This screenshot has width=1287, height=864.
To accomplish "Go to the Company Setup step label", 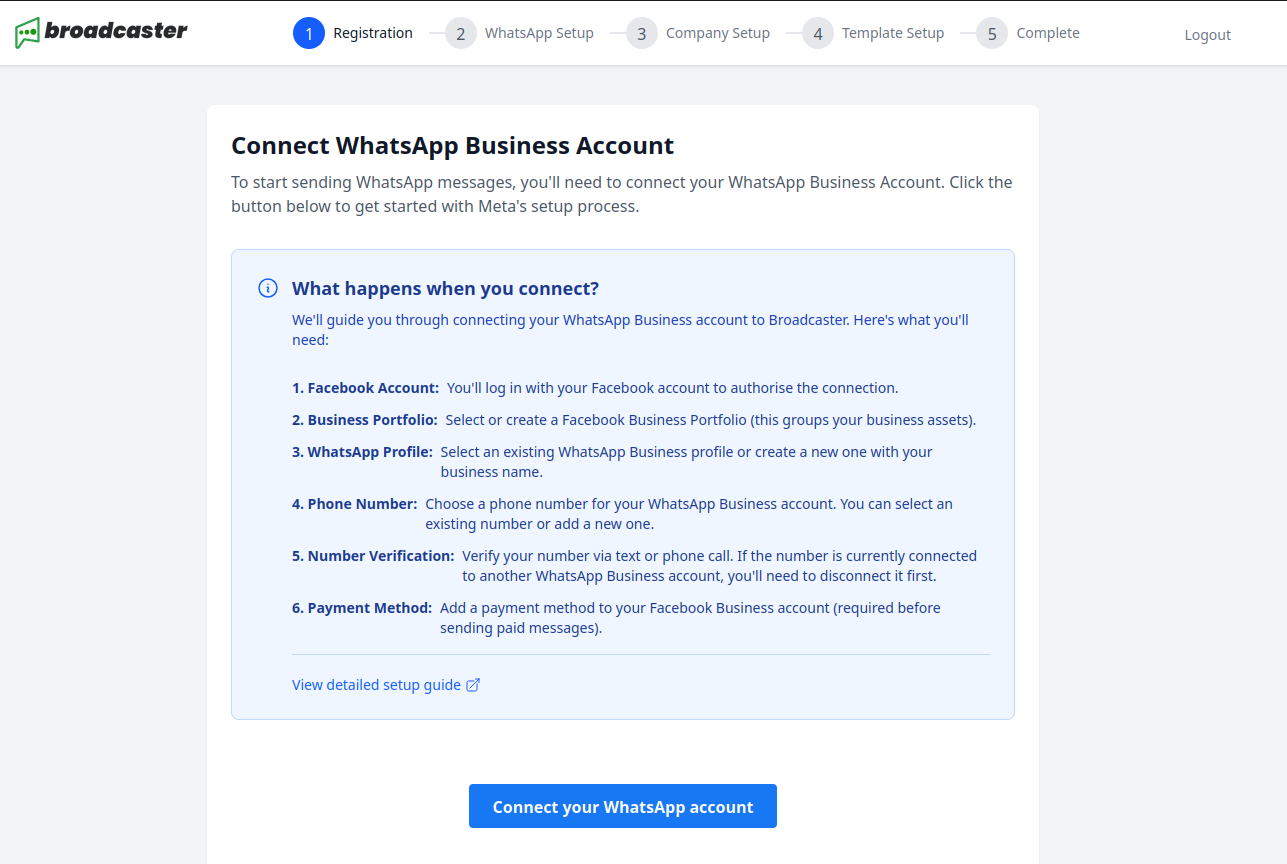I will click(718, 33).
